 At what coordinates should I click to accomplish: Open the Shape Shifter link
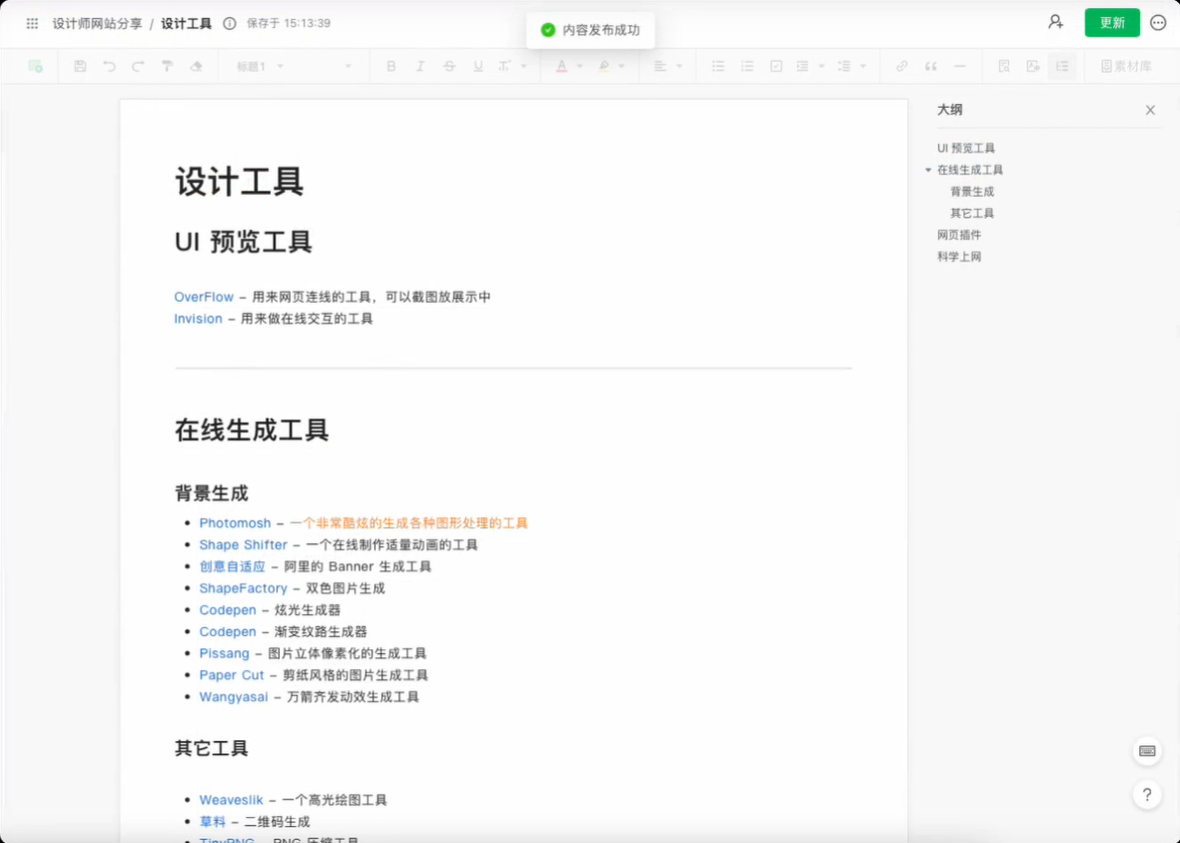pos(243,545)
